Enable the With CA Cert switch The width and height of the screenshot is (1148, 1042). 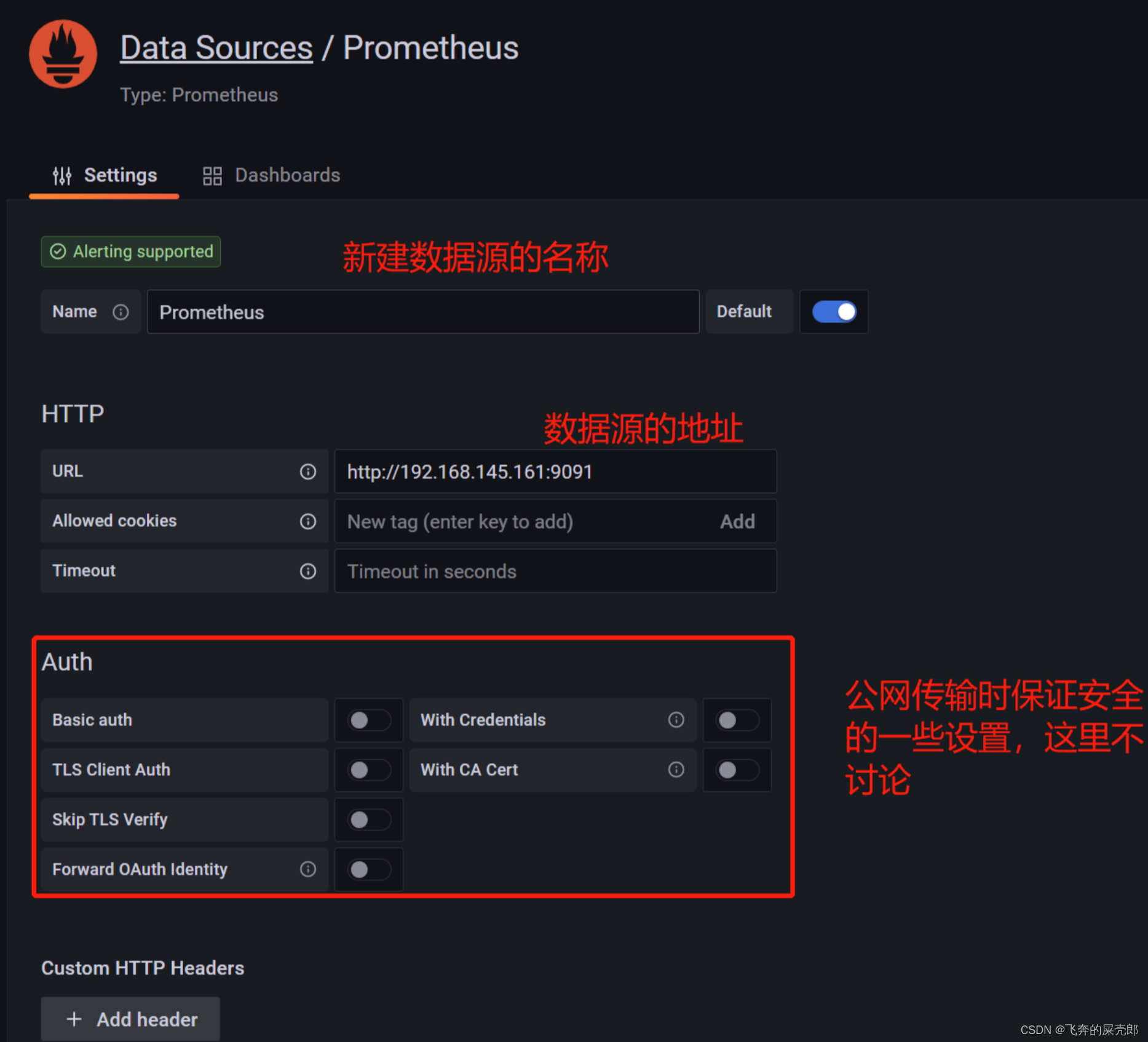click(737, 770)
